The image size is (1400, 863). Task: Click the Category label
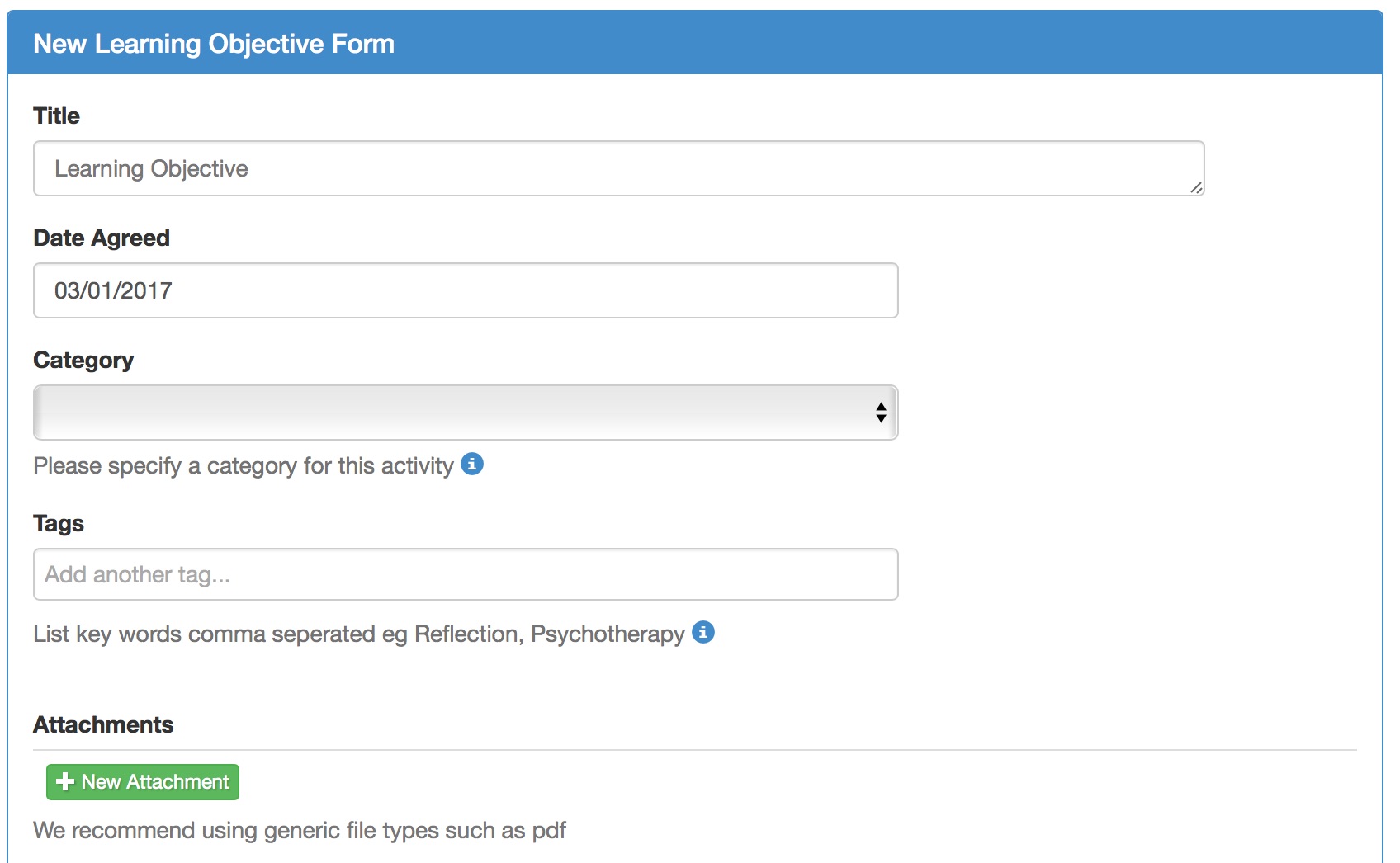coord(83,361)
